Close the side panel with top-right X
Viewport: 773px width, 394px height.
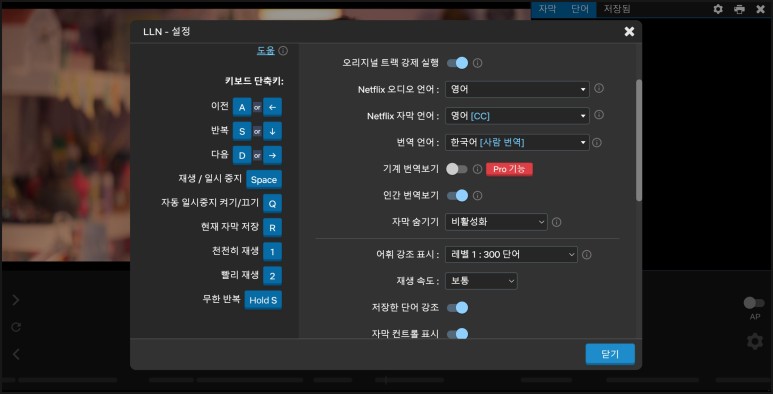pos(761,9)
